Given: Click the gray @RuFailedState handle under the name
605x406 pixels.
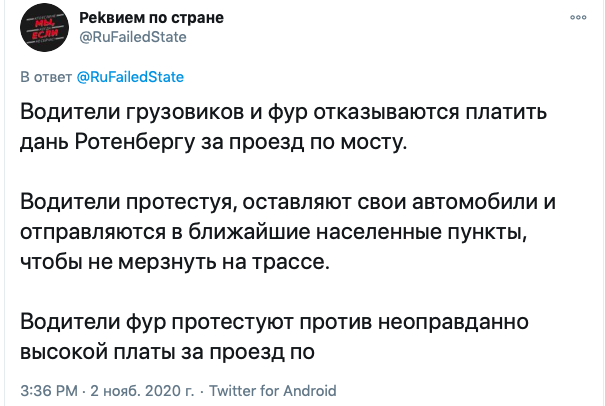Looking at the screenshot, I should point(132,38).
